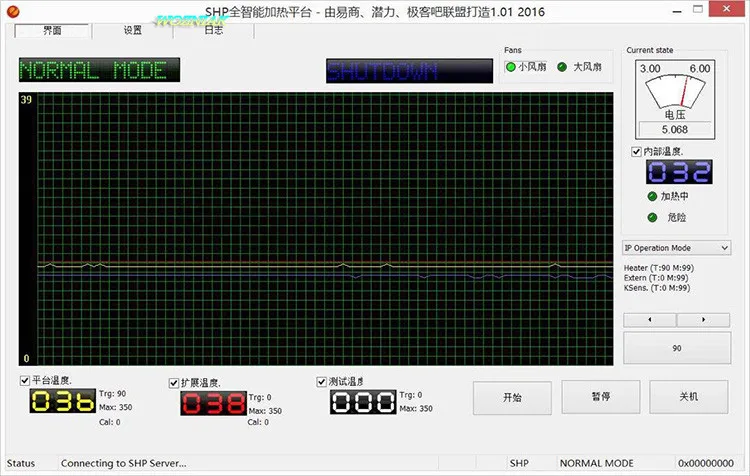Click the 开始 start button

512,397
